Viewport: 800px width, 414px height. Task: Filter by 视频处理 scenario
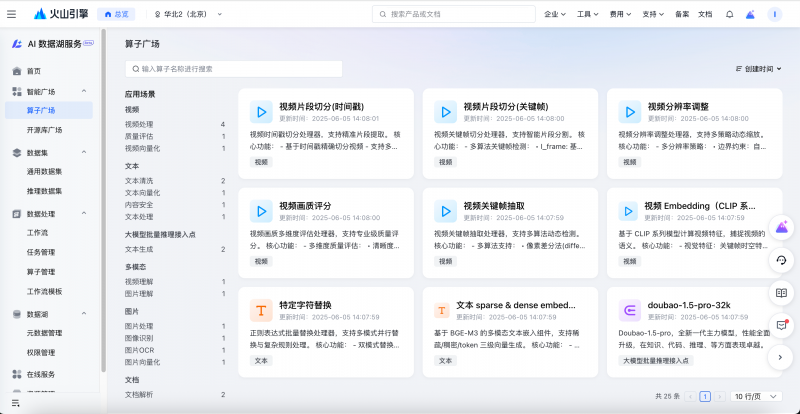click(139, 124)
